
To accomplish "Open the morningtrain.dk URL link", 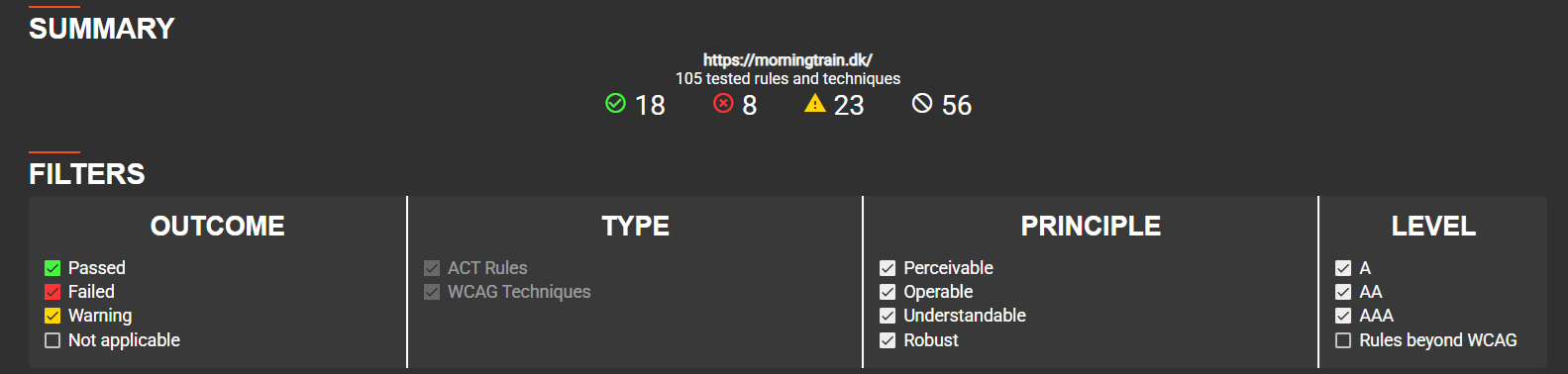I will [787, 59].
